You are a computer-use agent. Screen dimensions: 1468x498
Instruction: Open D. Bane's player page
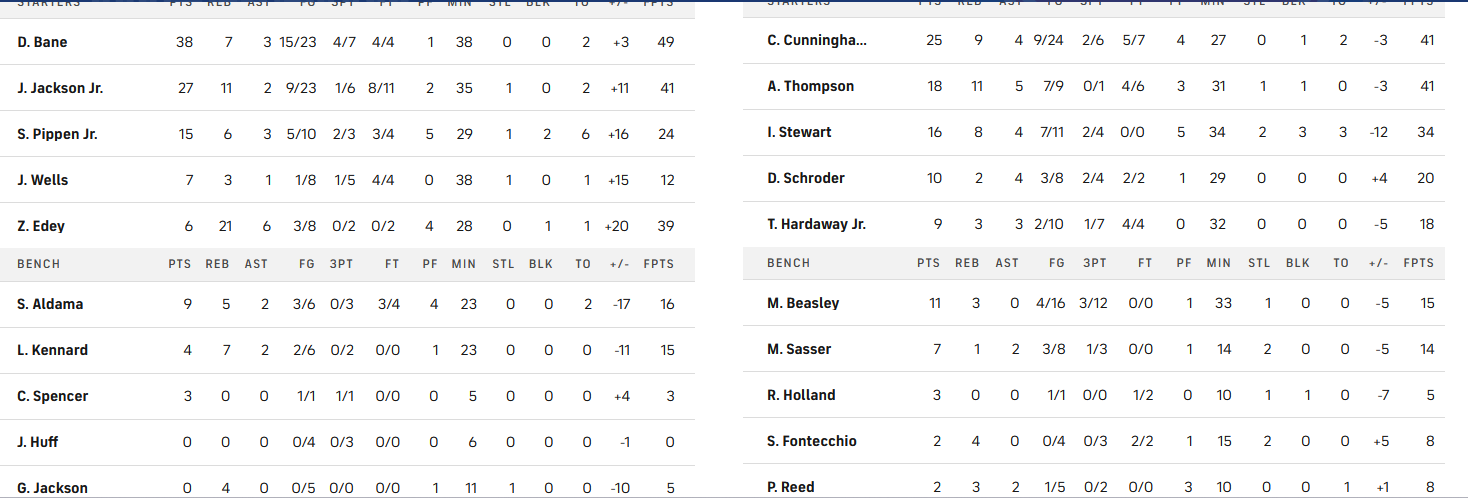[42, 42]
